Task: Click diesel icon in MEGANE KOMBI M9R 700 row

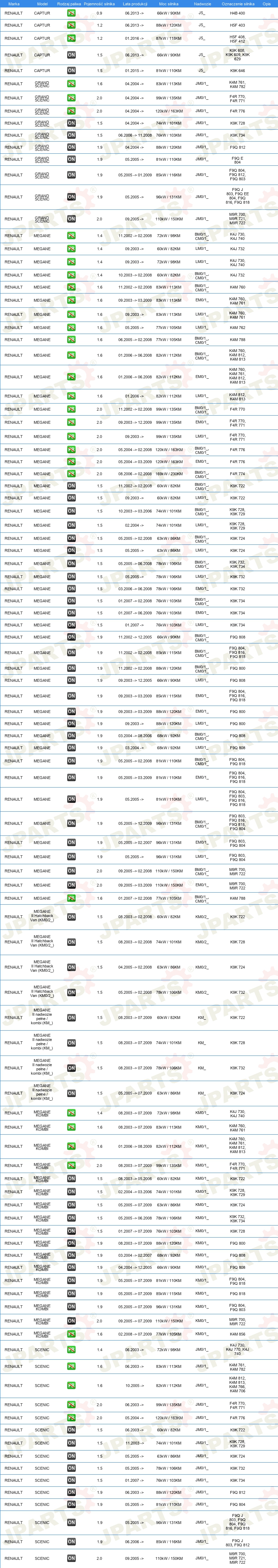Action: coord(71,1321)
